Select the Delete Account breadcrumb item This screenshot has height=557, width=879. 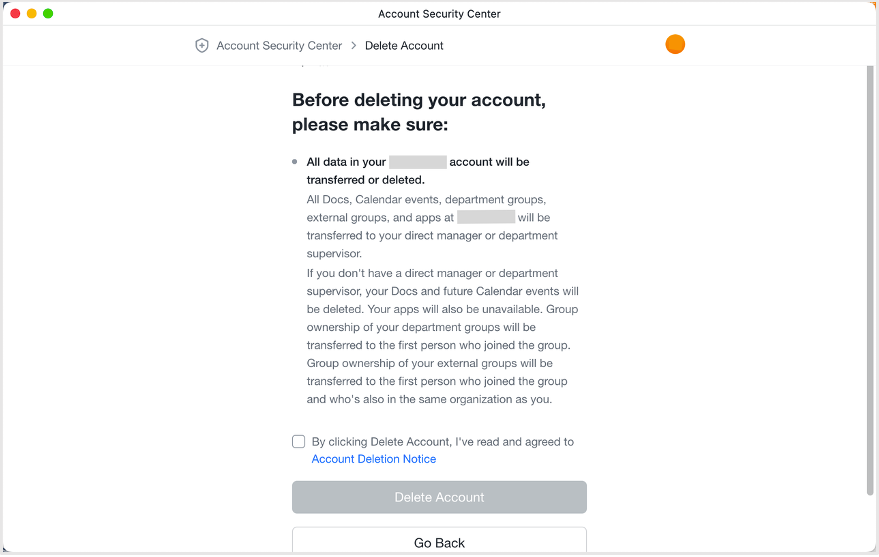click(404, 46)
